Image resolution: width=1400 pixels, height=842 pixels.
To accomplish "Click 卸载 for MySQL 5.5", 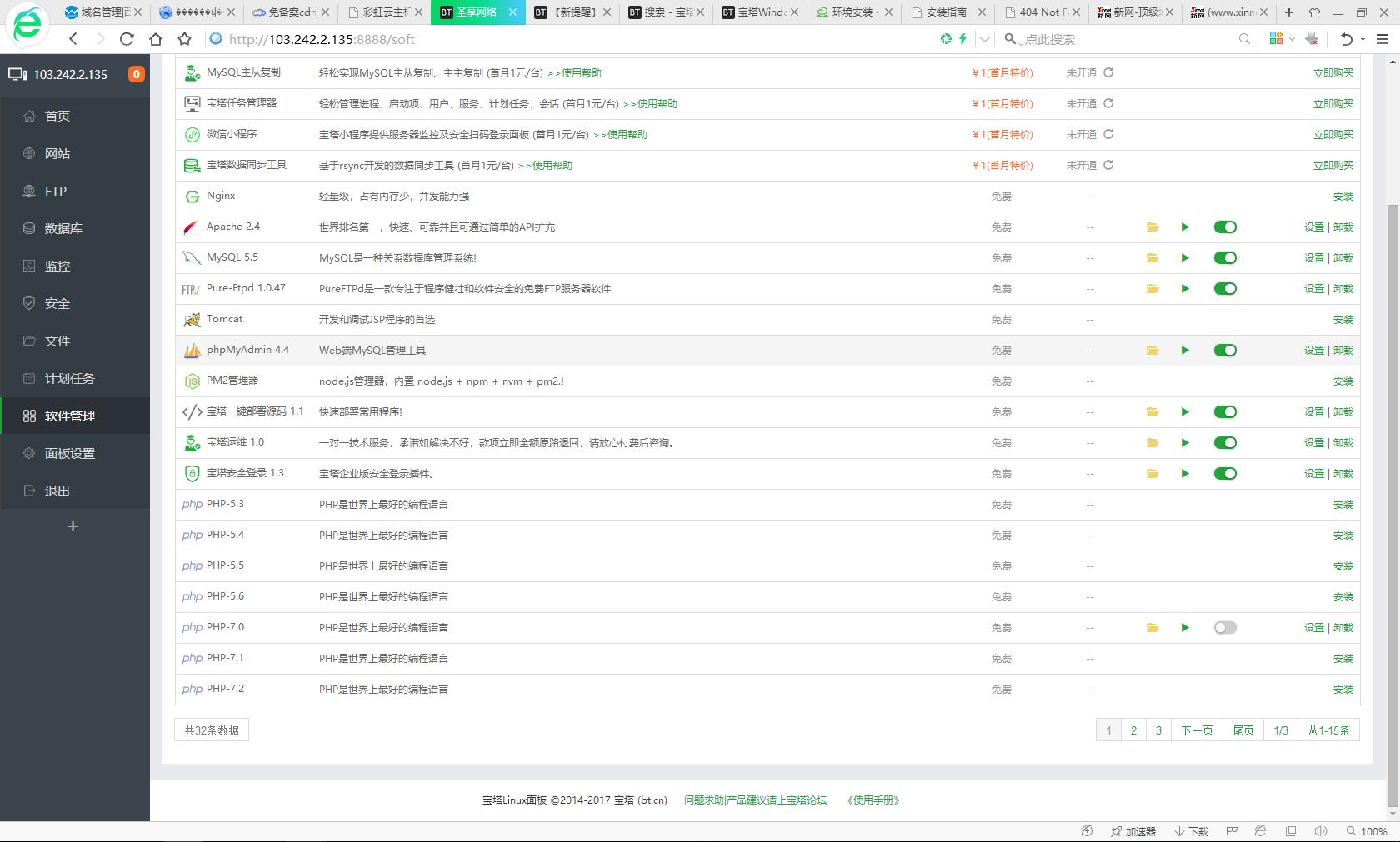I will (x=1343, y=258).
